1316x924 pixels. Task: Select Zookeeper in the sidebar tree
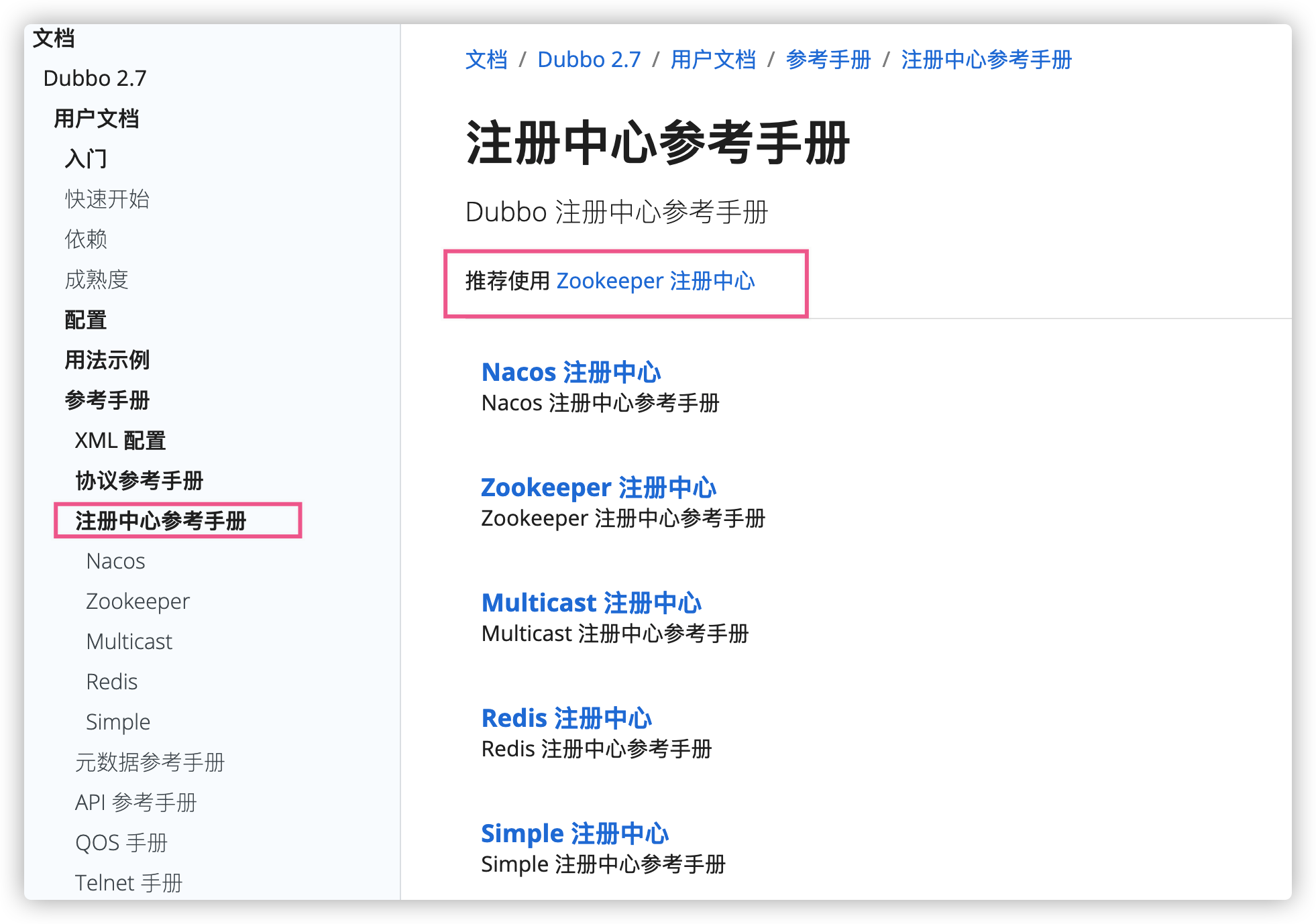(x=138, y=601)
